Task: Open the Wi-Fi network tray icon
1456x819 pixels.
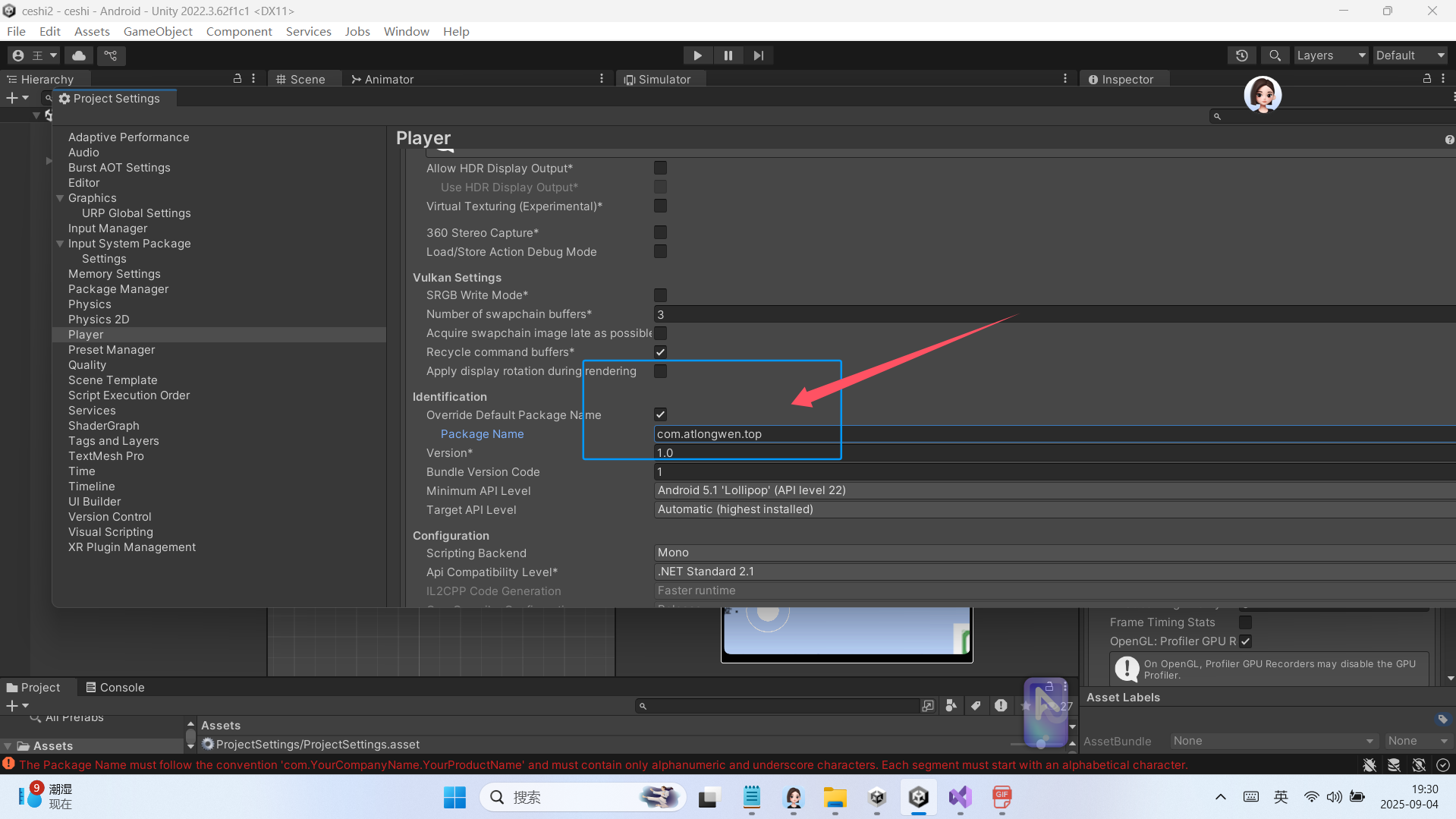Action: [x=1311, y=797]
